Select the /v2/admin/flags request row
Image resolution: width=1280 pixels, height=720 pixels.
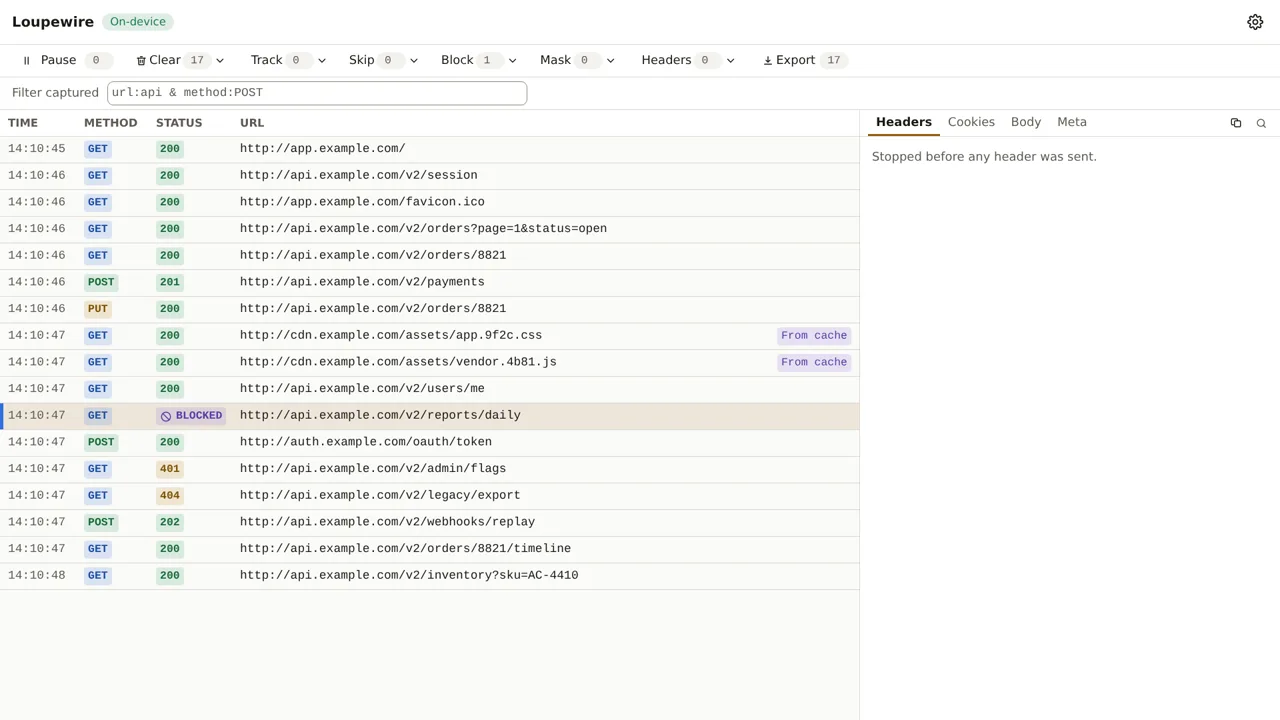pos(430,469)
